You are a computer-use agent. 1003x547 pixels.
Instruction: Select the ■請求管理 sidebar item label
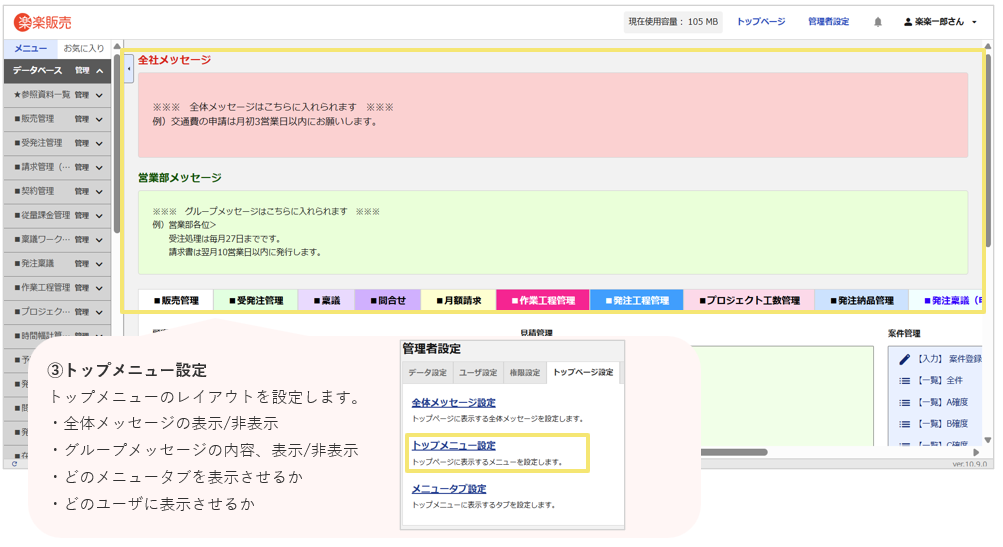tap(42, 168)
